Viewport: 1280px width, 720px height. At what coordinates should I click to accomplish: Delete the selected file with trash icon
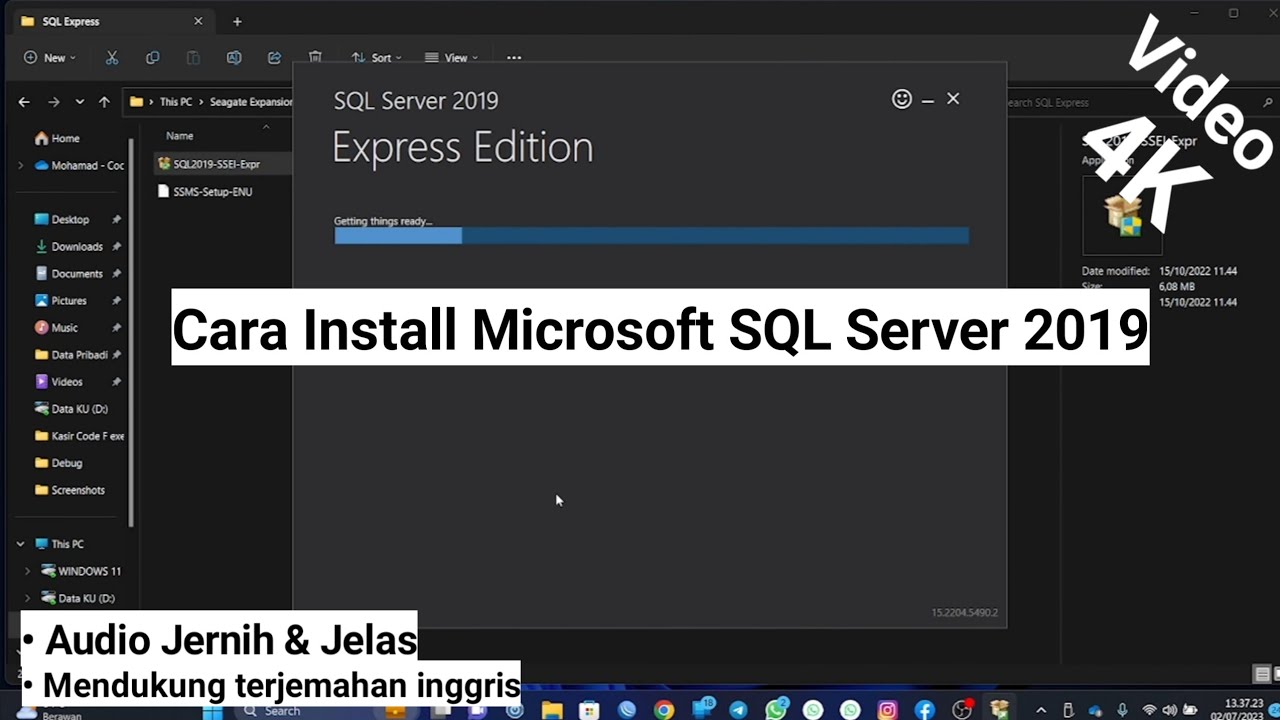pos(315,58)
